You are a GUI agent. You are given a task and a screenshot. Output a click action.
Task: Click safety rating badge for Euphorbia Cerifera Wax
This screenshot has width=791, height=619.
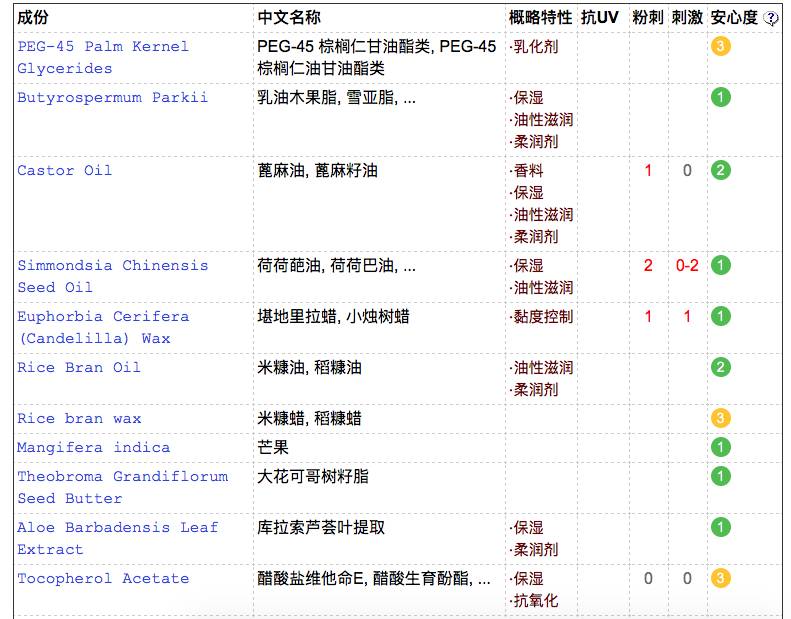721,316
